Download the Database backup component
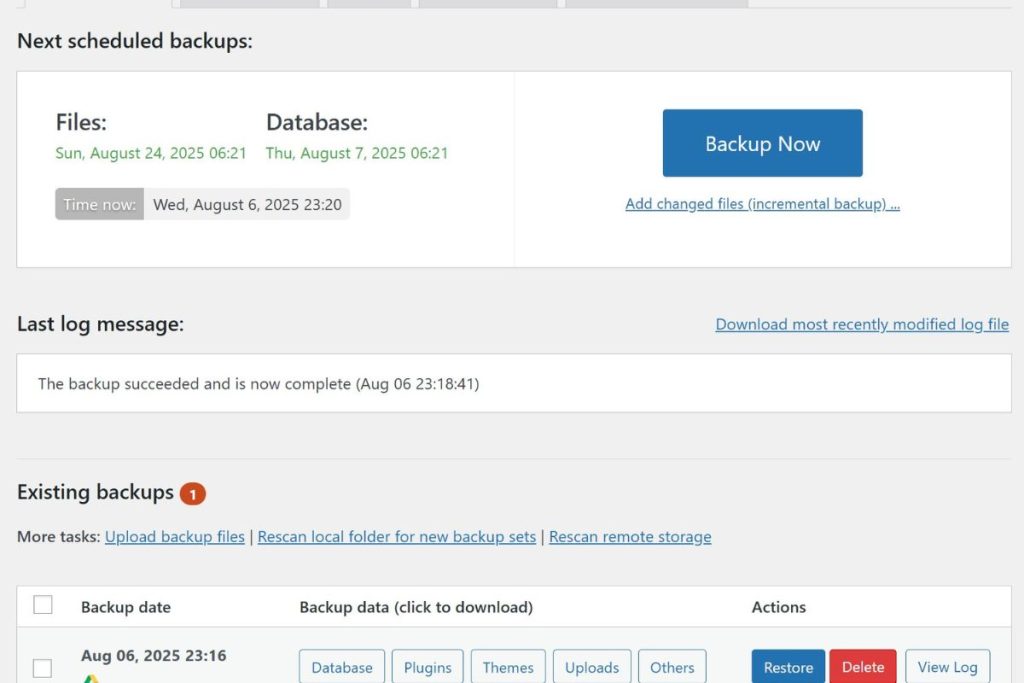The image size is (1024, 683). point(341,666)
